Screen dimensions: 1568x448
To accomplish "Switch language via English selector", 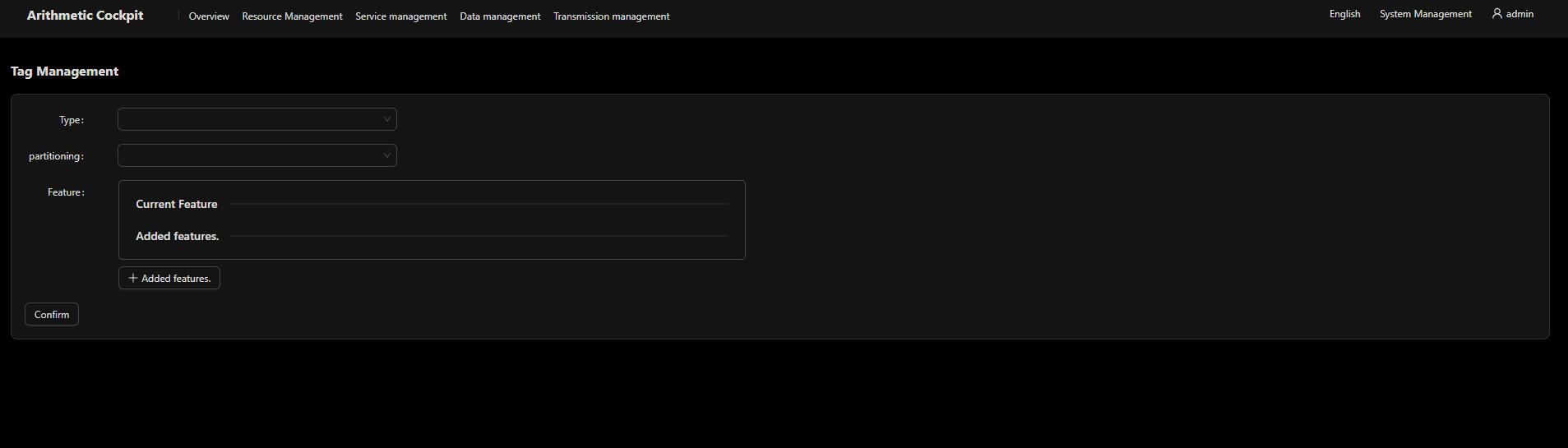I will pos(1345,14).
